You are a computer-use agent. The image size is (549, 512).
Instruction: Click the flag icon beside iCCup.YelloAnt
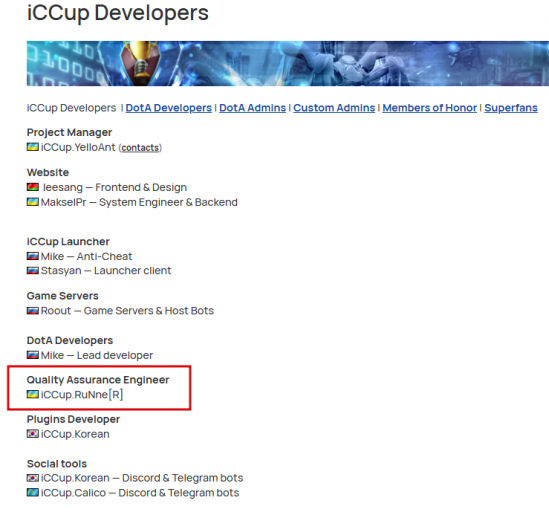tap(33, 147)
